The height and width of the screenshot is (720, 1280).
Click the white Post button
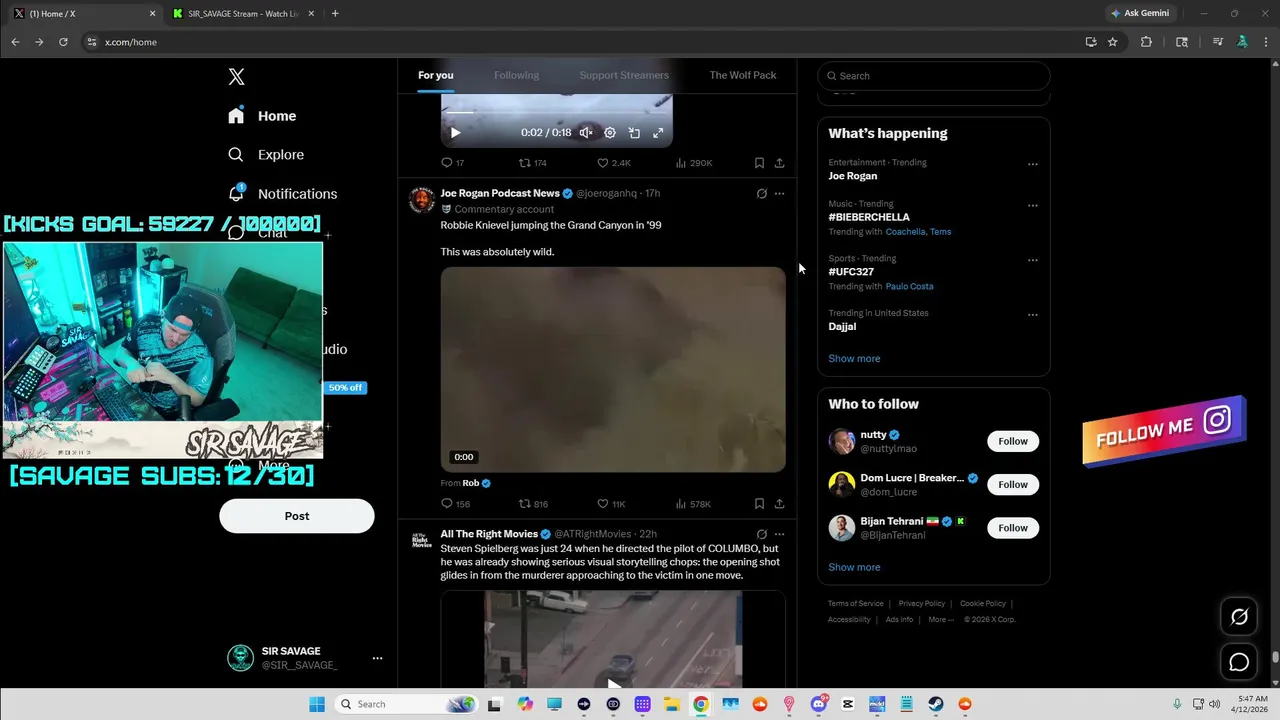coord(297,516)
